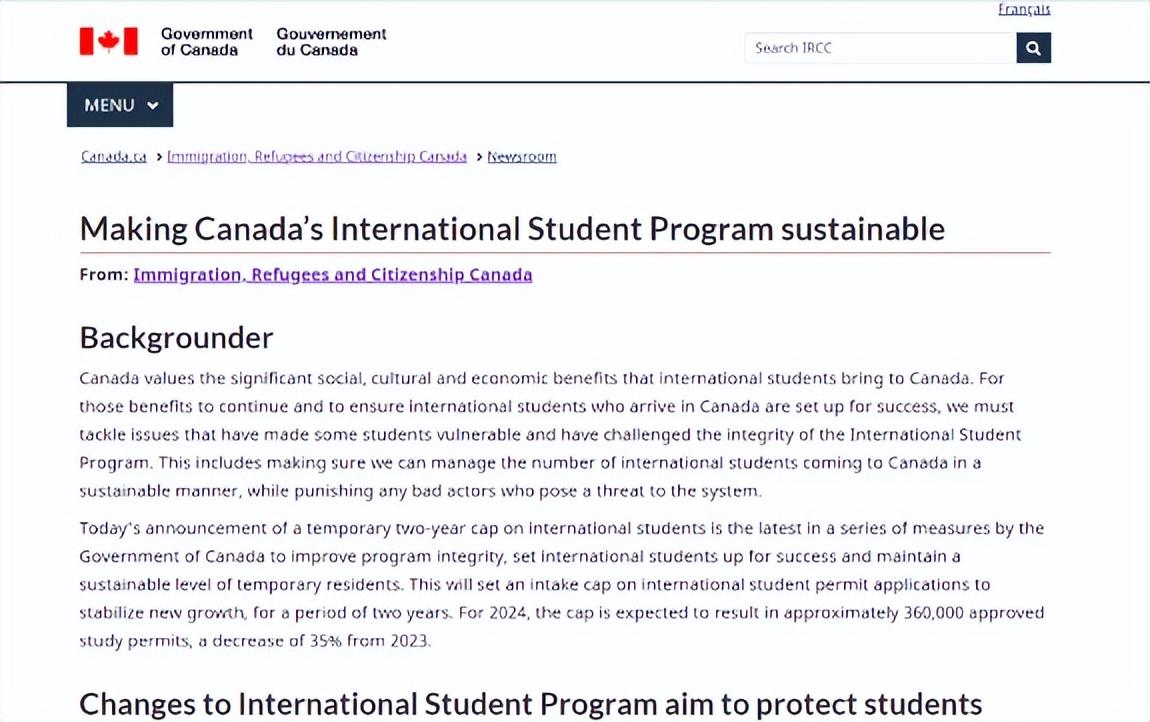Open the Canada.ca breadcrumb link
This screenshot has height=722, width=1150.
[x=113, y=157]
